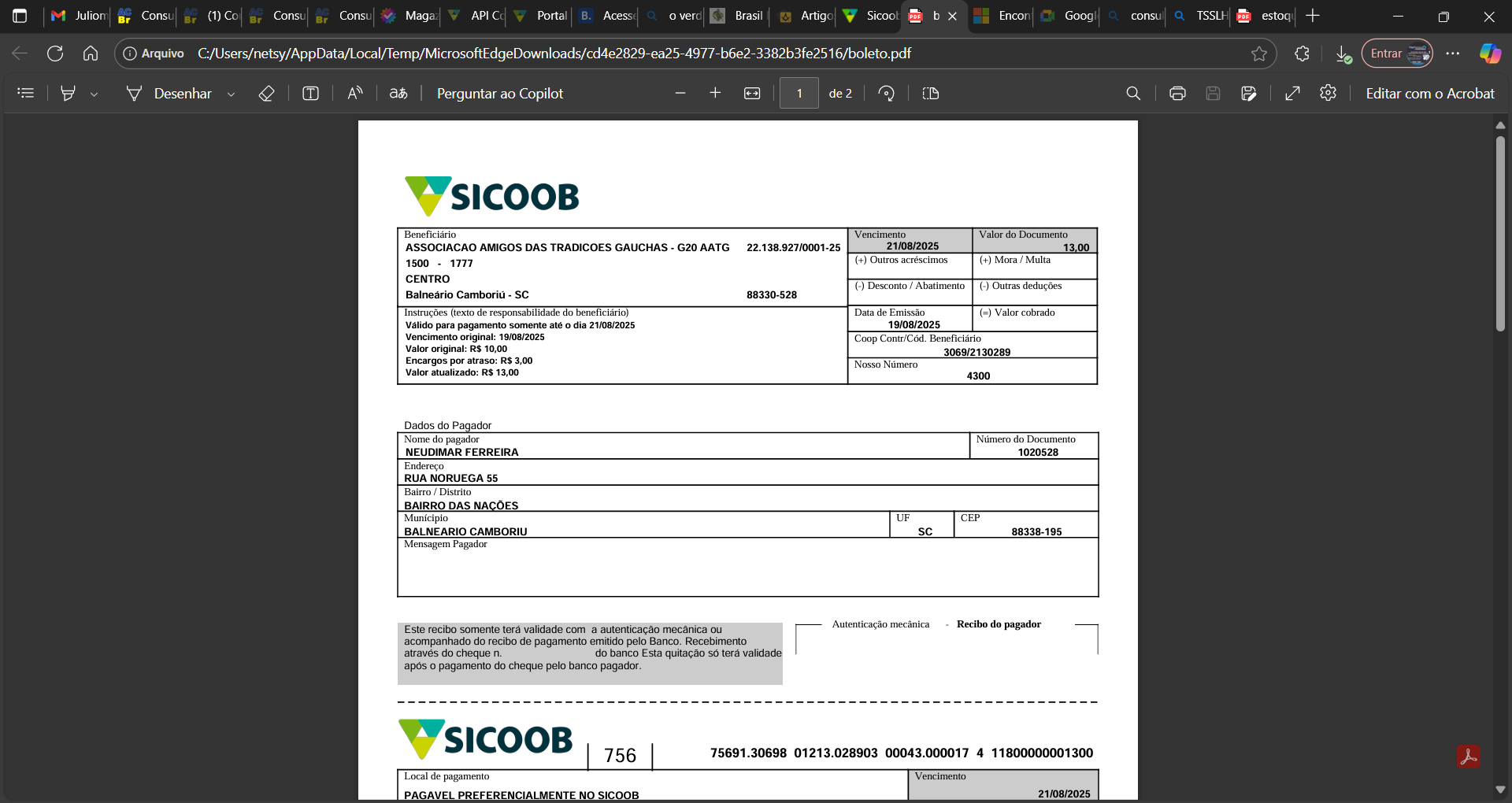The height and width of the screenshot is (803, 1512).
Task: Open the translate tool
Action: [398, 93]
